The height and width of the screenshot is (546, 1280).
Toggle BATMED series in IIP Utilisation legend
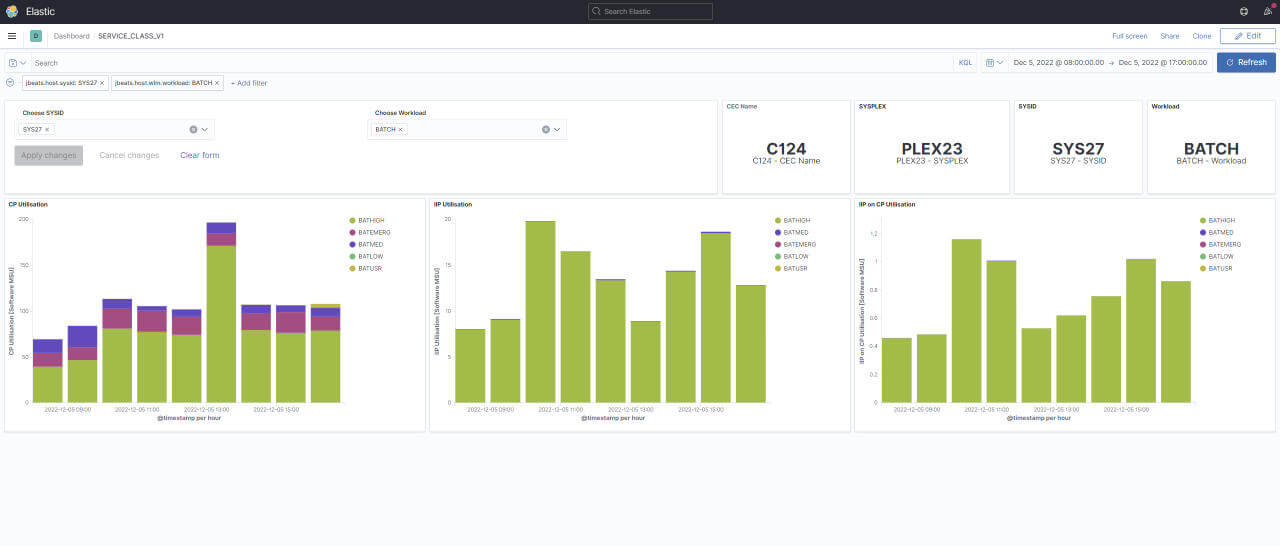796,232
